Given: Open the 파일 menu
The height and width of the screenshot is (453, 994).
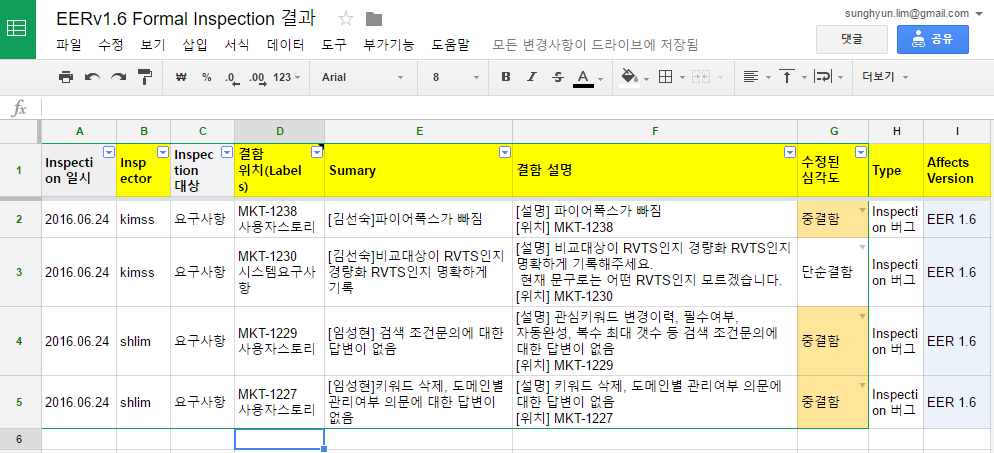Looking at the screenshot, I should click(68, 45).
